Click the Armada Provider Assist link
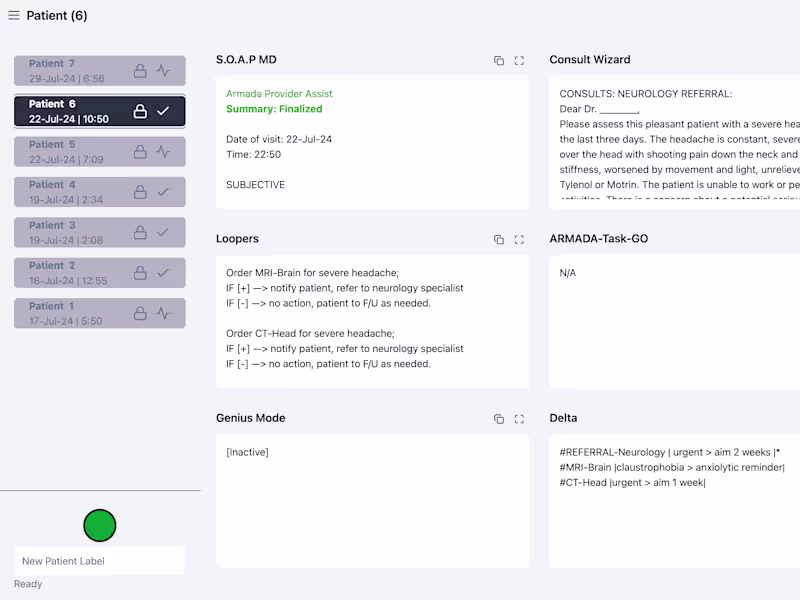Screen dimensions: 800x600 tap(279, 94)
